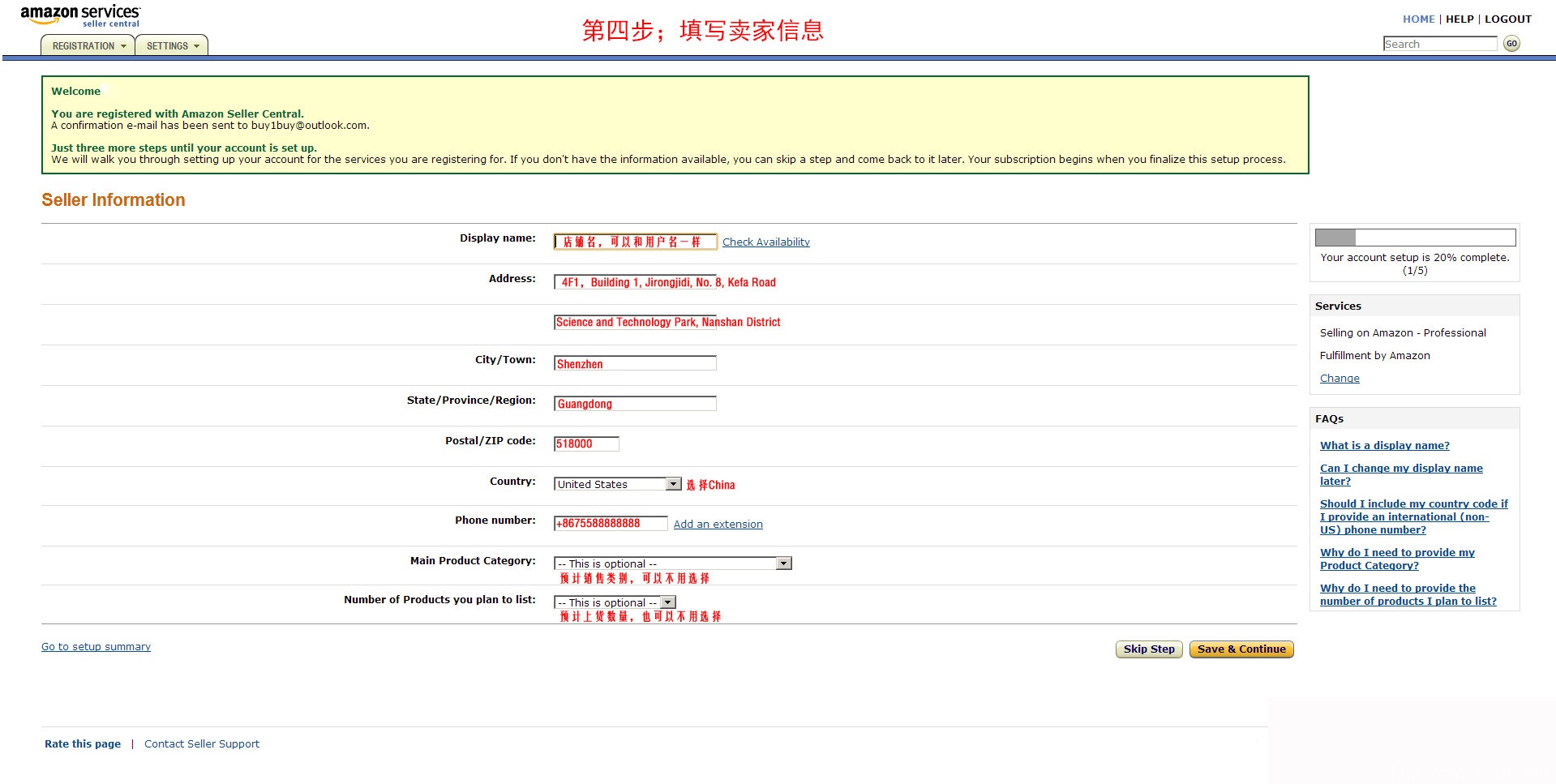Viewport: 1556px width, 784px height.
Task: Open FAQ What is a display name?
Action: coord(1385,446)
